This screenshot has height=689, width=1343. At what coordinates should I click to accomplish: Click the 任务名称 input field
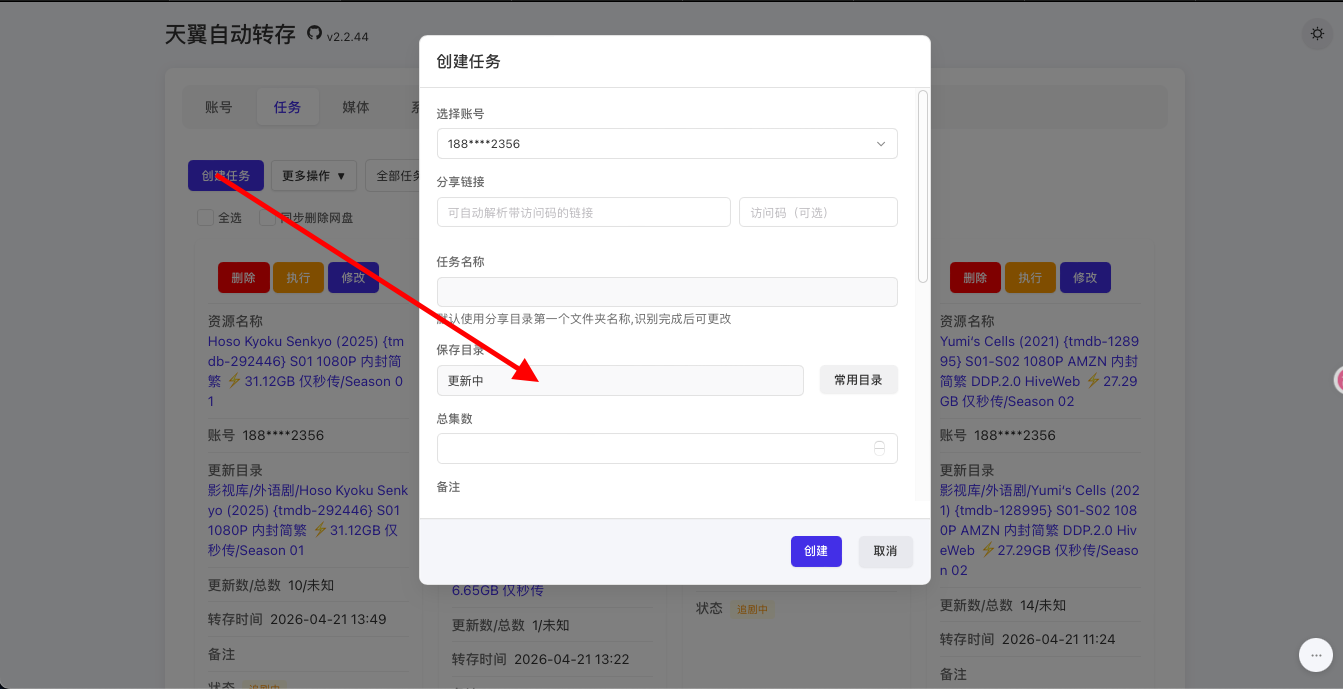(666, 292)
